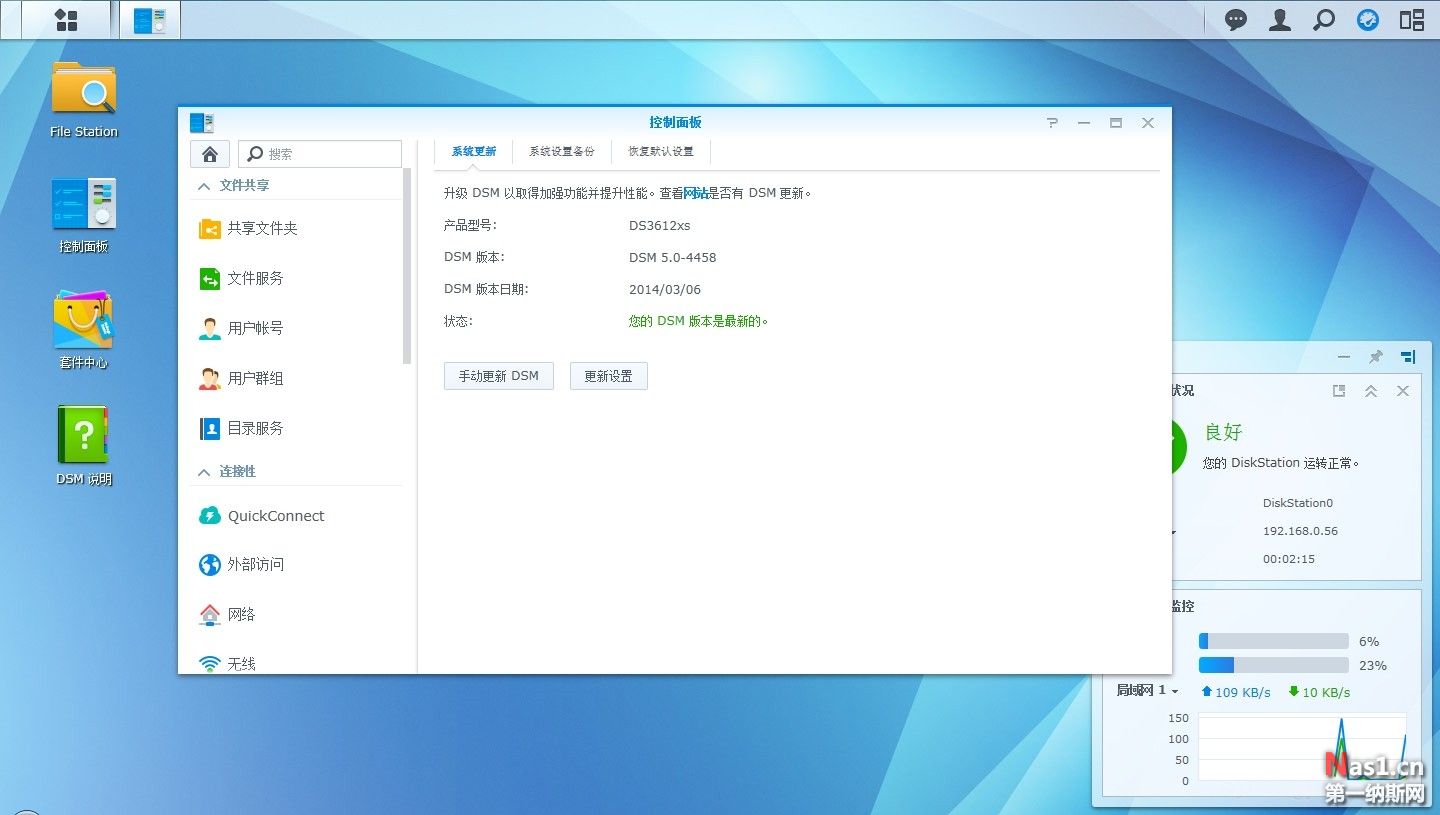Screen dimensions: 1440x815
Task: Open the 控制面板 desktop icon
Action: (84, 215)
